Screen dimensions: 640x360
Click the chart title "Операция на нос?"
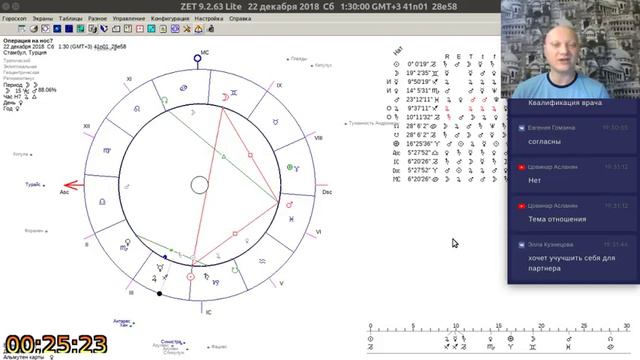[28, 41]
